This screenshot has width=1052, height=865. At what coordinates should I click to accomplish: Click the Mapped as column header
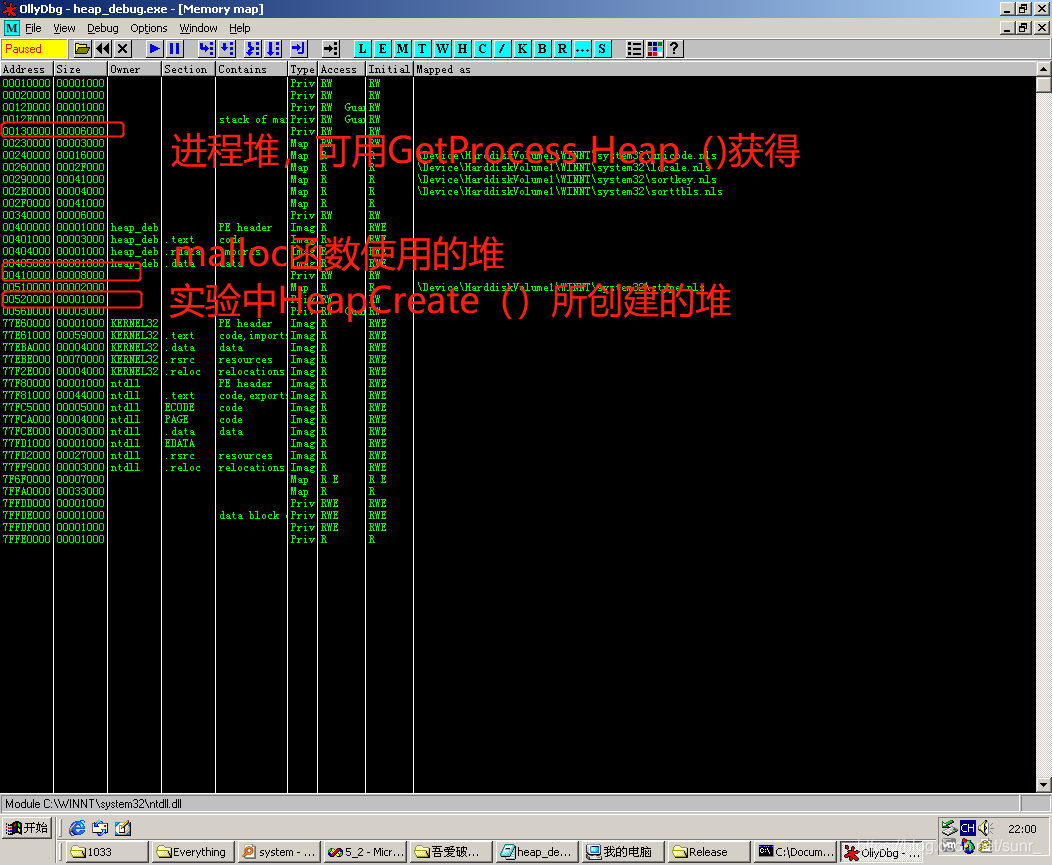[725, 69]
